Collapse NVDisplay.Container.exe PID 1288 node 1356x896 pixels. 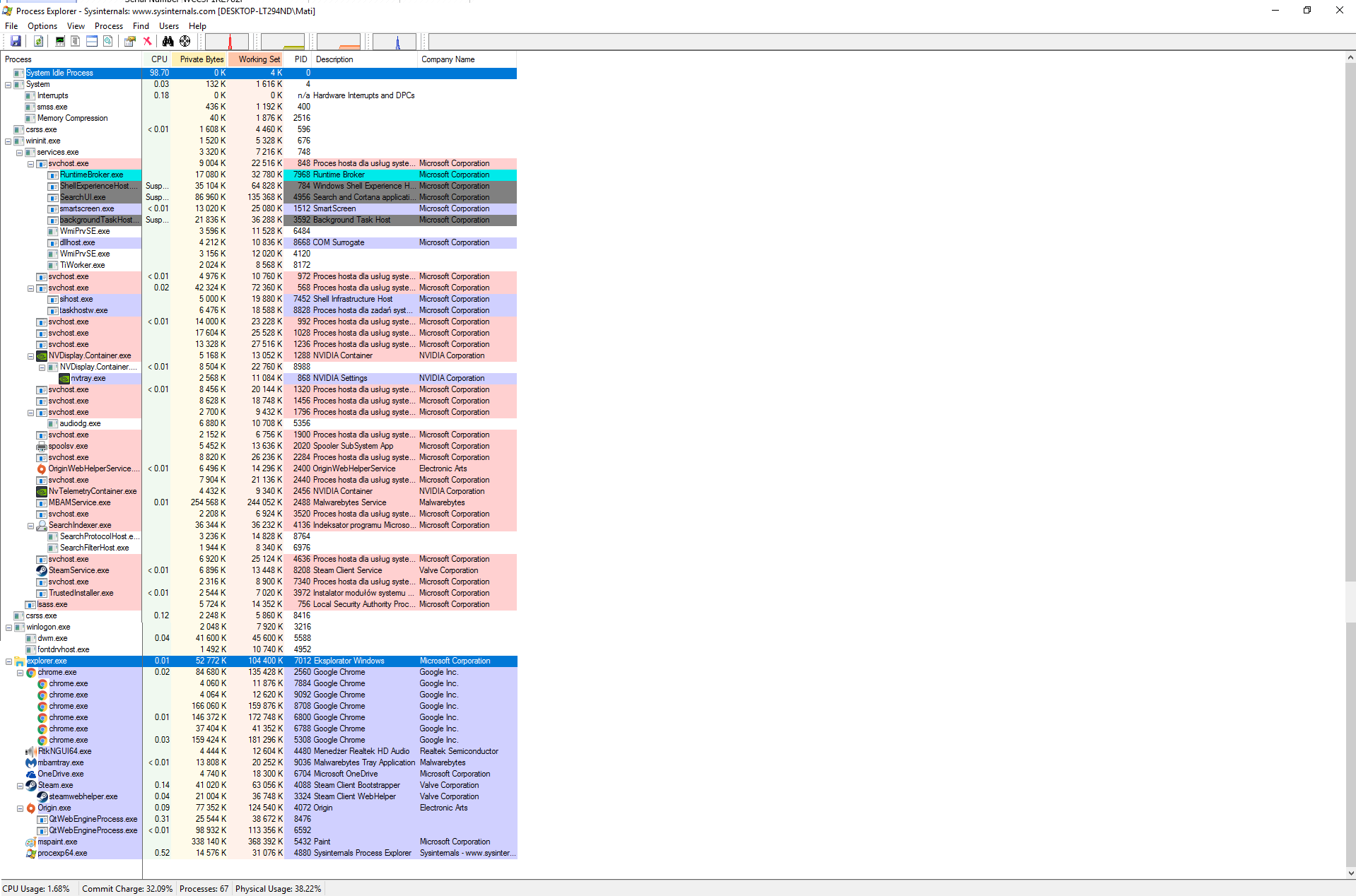click(31, 356)
